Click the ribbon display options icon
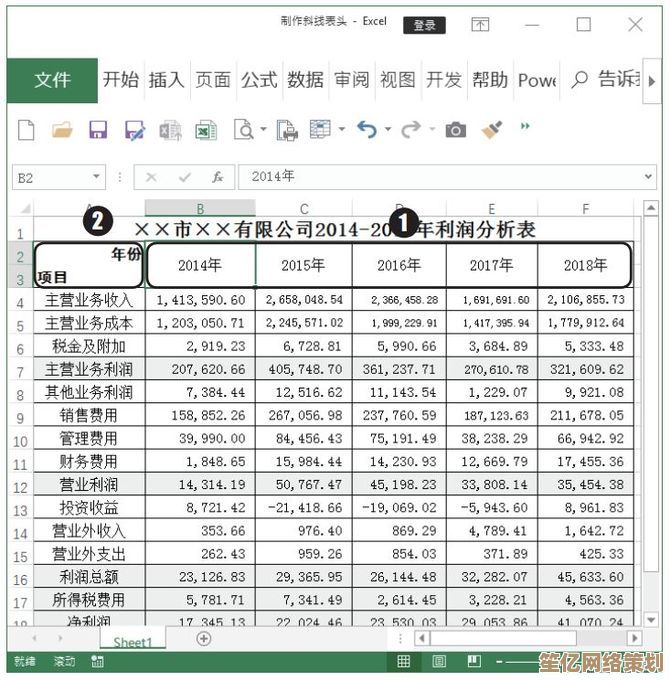The width and height of the screenshot is (670, 681). 480,24
